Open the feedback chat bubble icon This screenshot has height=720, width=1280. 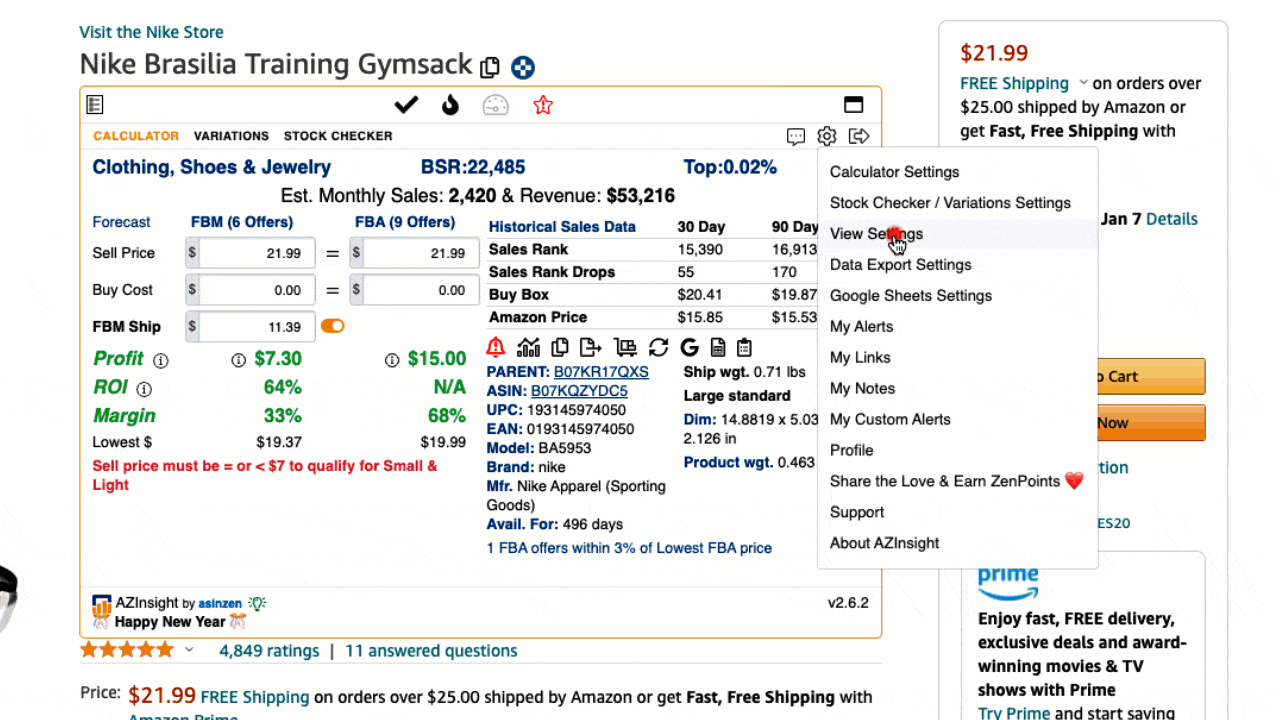point(796,136)
